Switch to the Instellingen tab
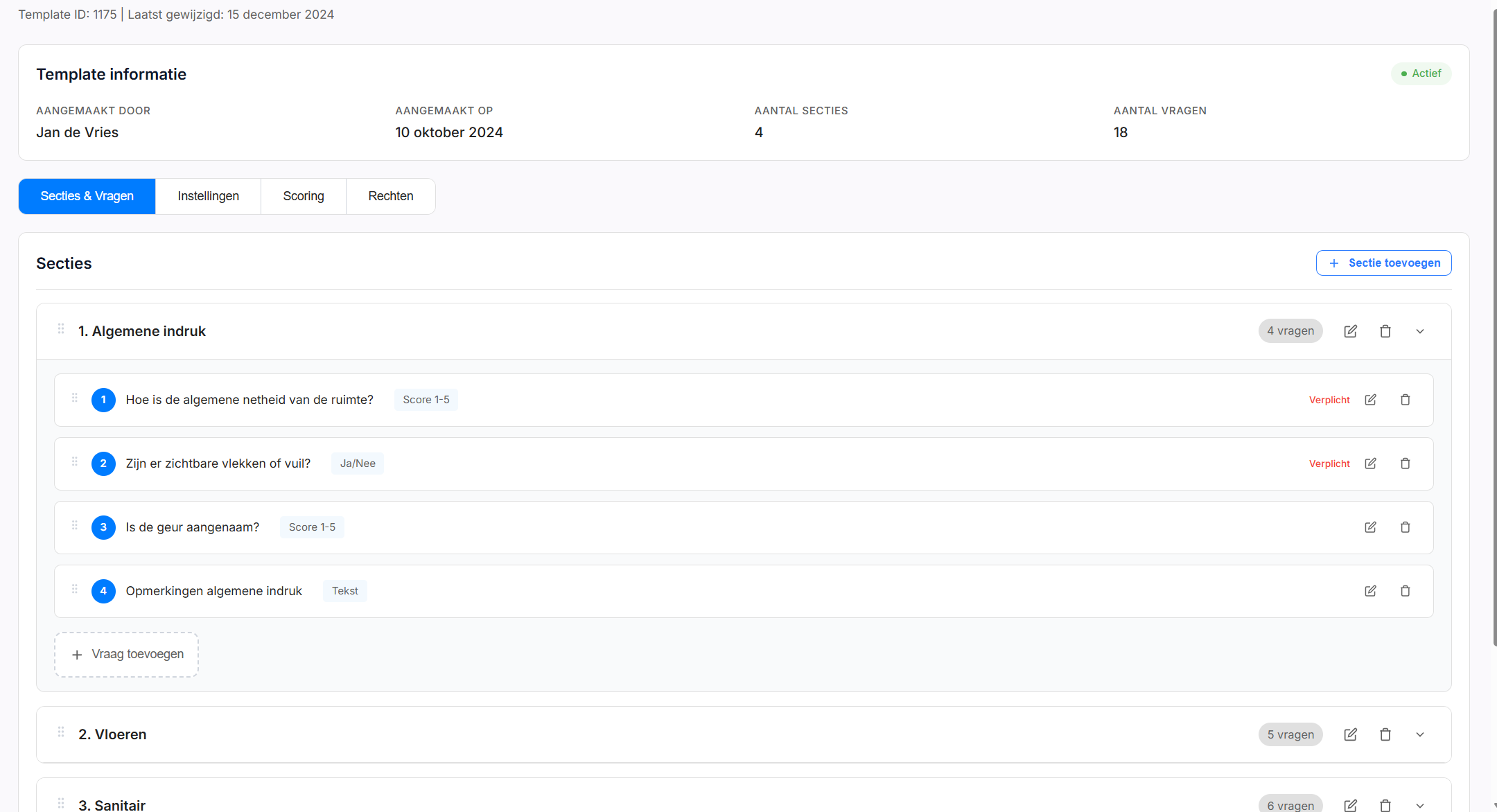The height and width of the screenshot is (812, 1497). pos(207,196)
